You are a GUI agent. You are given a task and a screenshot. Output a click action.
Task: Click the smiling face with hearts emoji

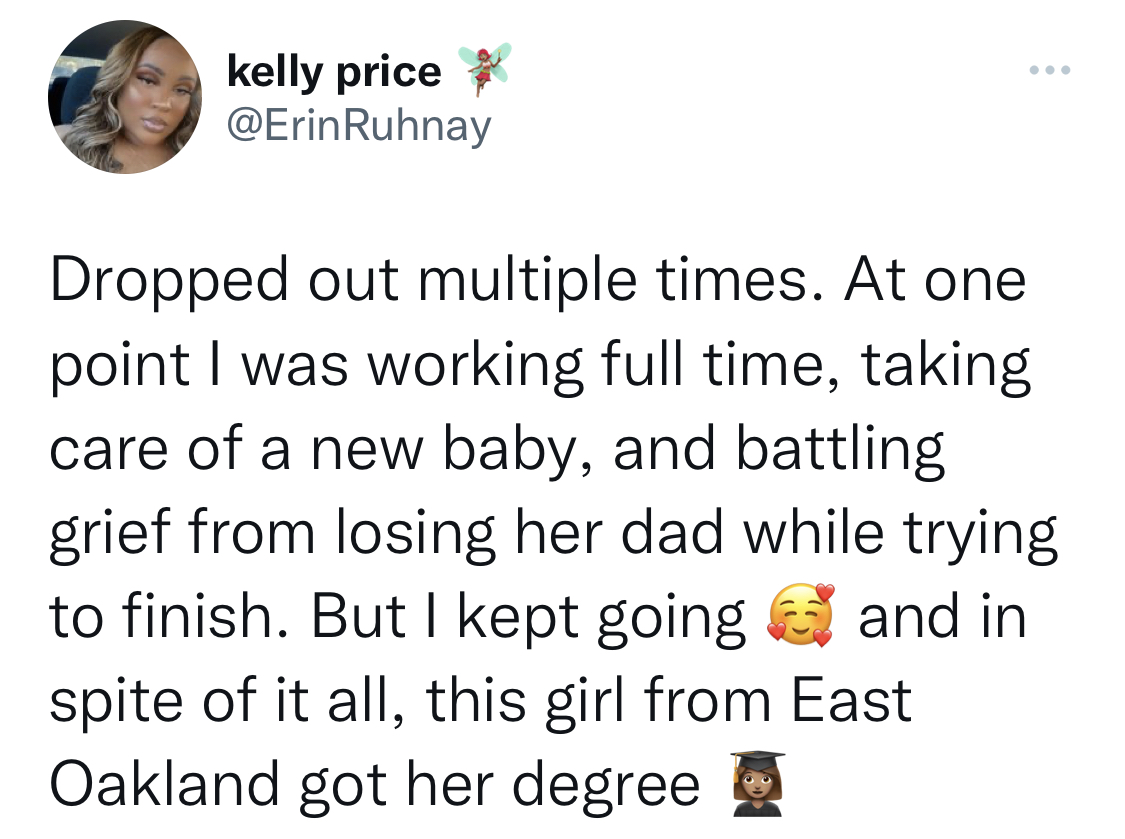[801, 616]
